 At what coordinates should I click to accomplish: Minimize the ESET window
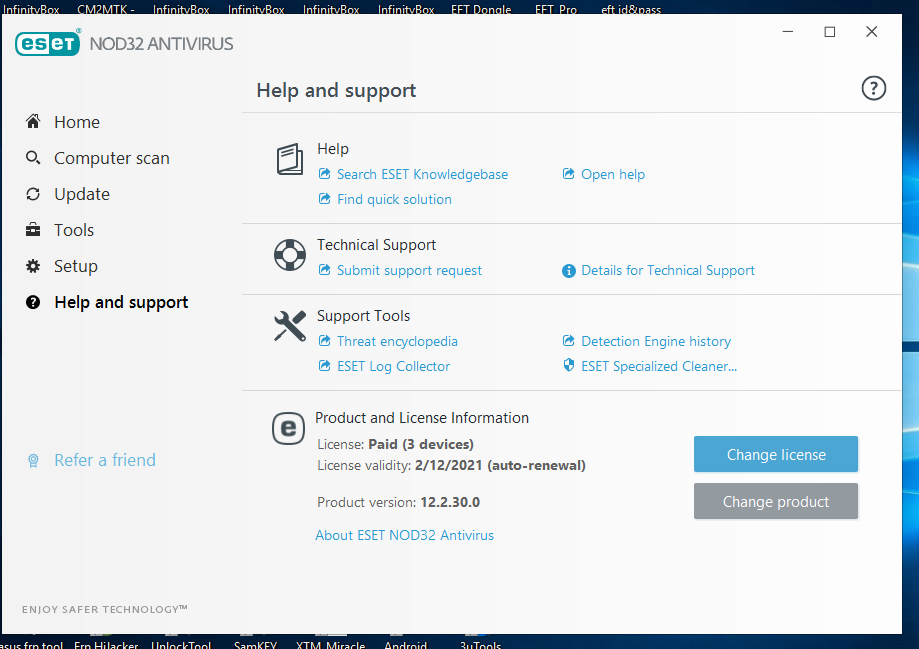coord(788,32)
